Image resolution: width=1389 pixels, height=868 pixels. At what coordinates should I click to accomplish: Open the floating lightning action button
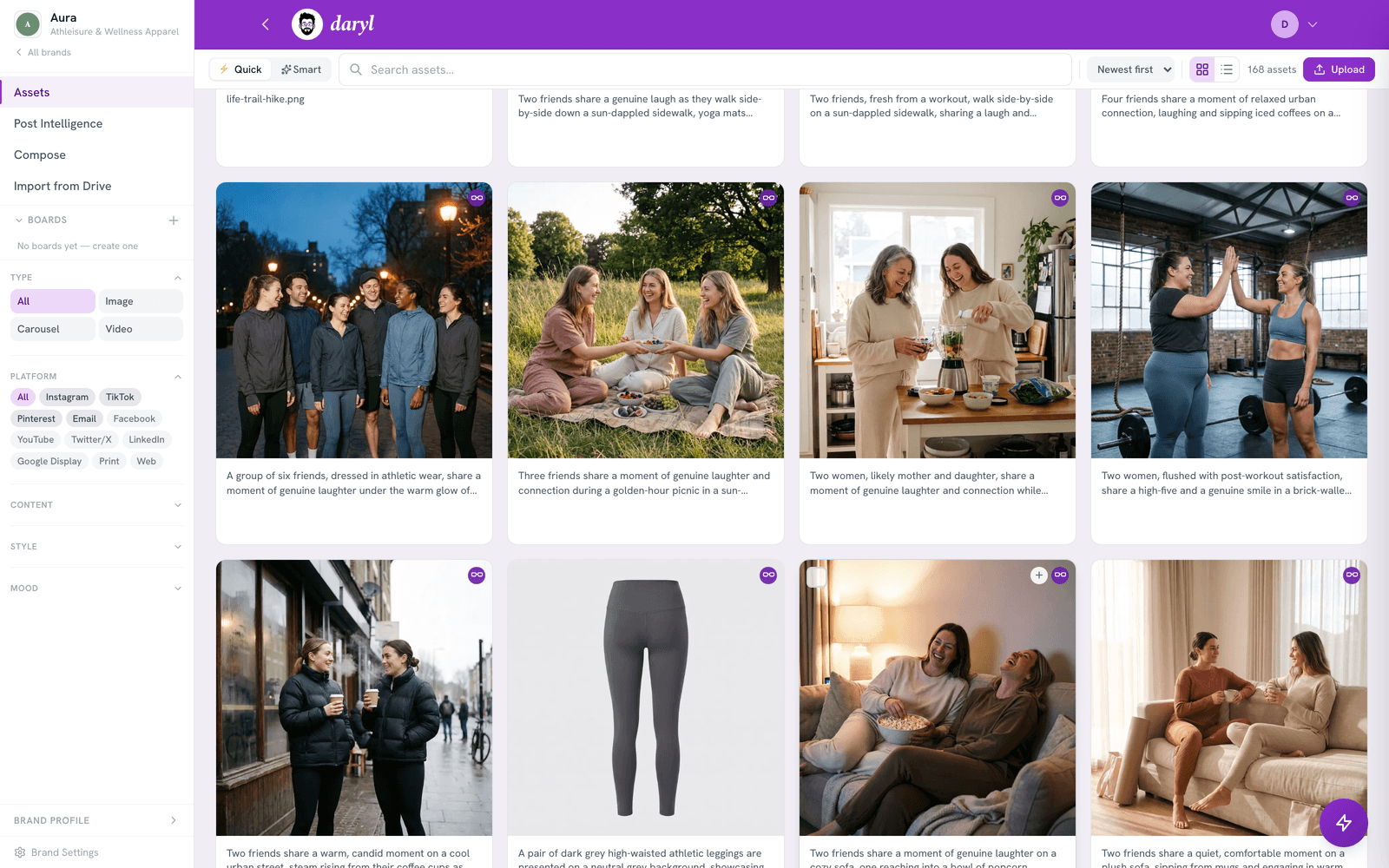1343,822
